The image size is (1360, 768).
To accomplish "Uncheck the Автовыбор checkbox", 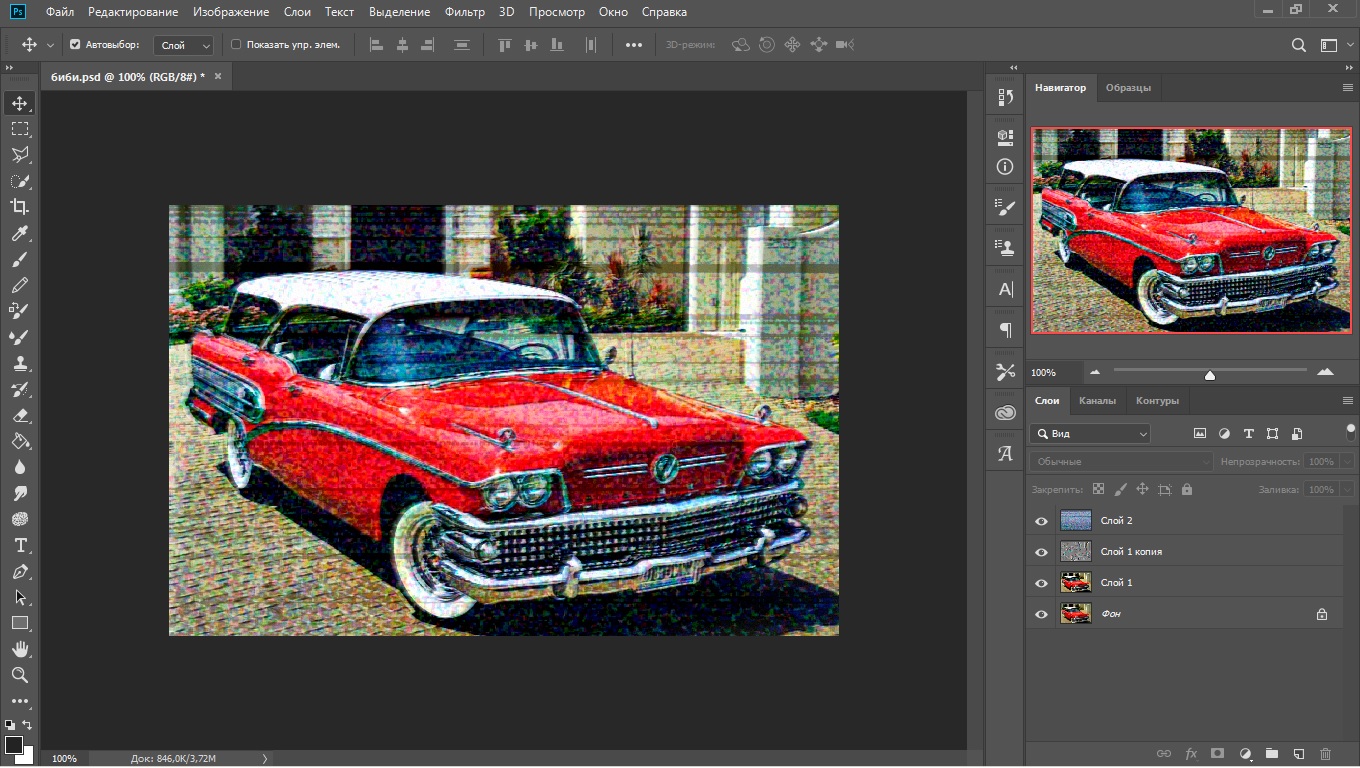I will (x=75, y=45).
